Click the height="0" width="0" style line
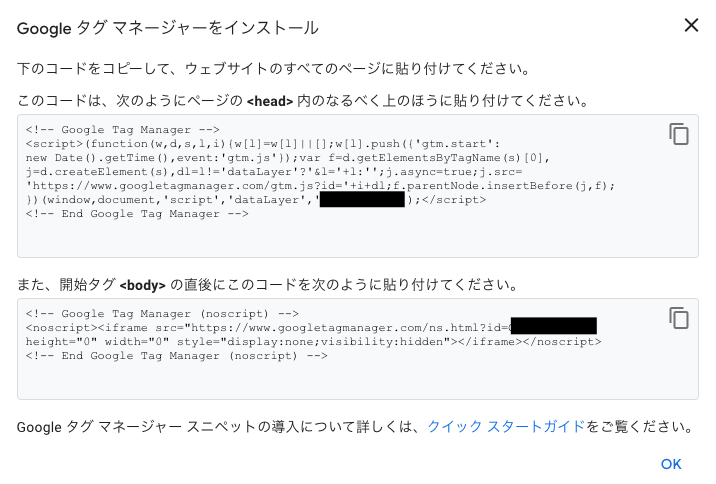716x484 pixels. [313, 342]
